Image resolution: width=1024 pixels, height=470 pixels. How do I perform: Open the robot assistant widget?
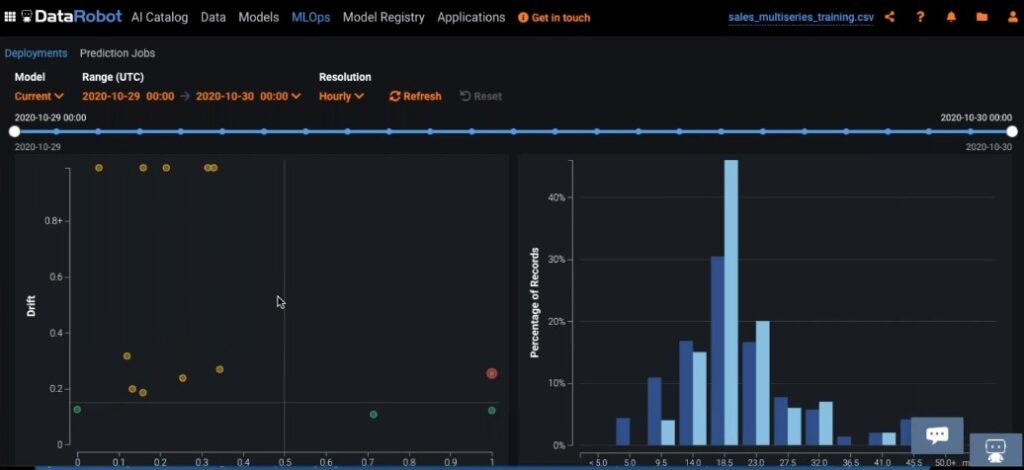(x=995, y=450)
